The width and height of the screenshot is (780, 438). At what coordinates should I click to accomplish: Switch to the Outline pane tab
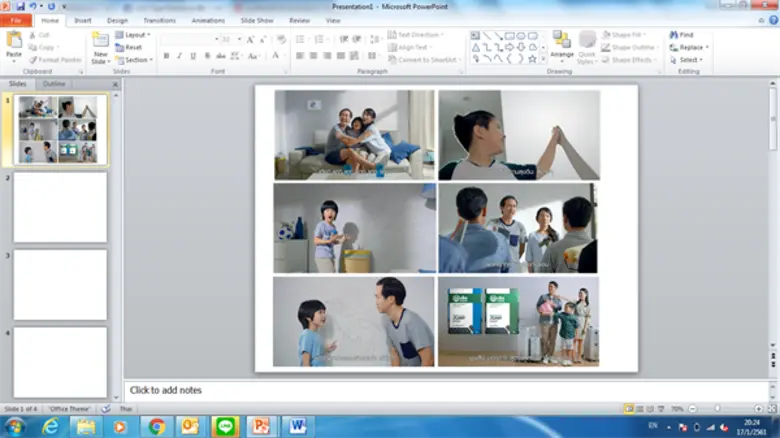(53, 84)
